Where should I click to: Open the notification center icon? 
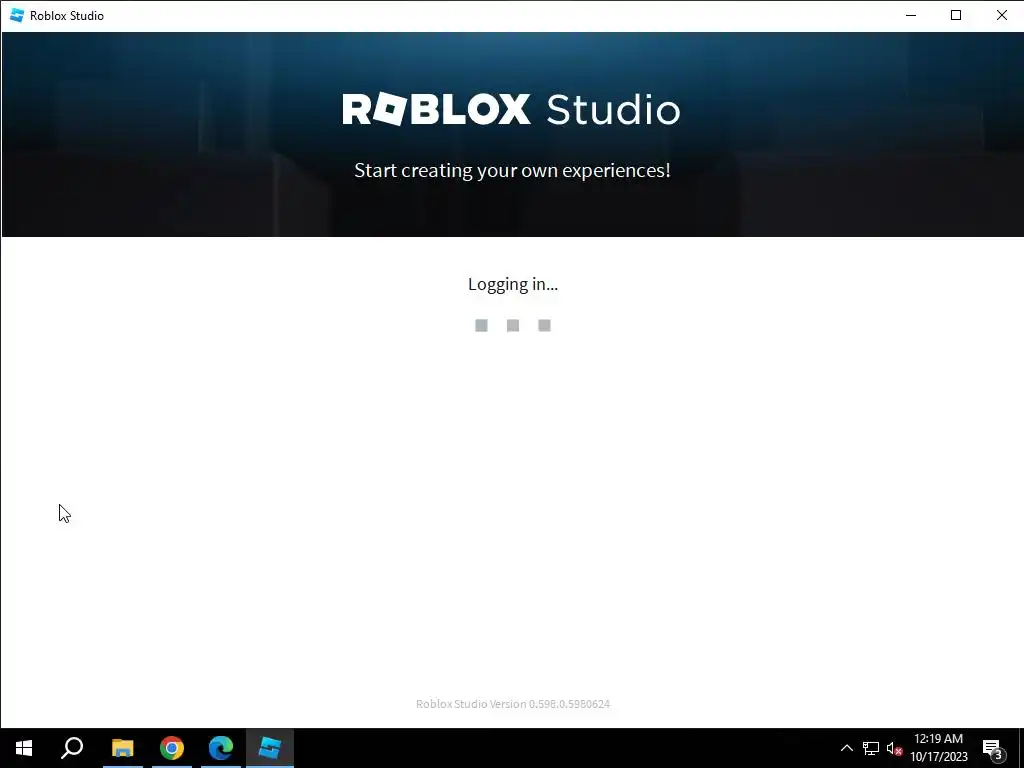click(993, 748)
